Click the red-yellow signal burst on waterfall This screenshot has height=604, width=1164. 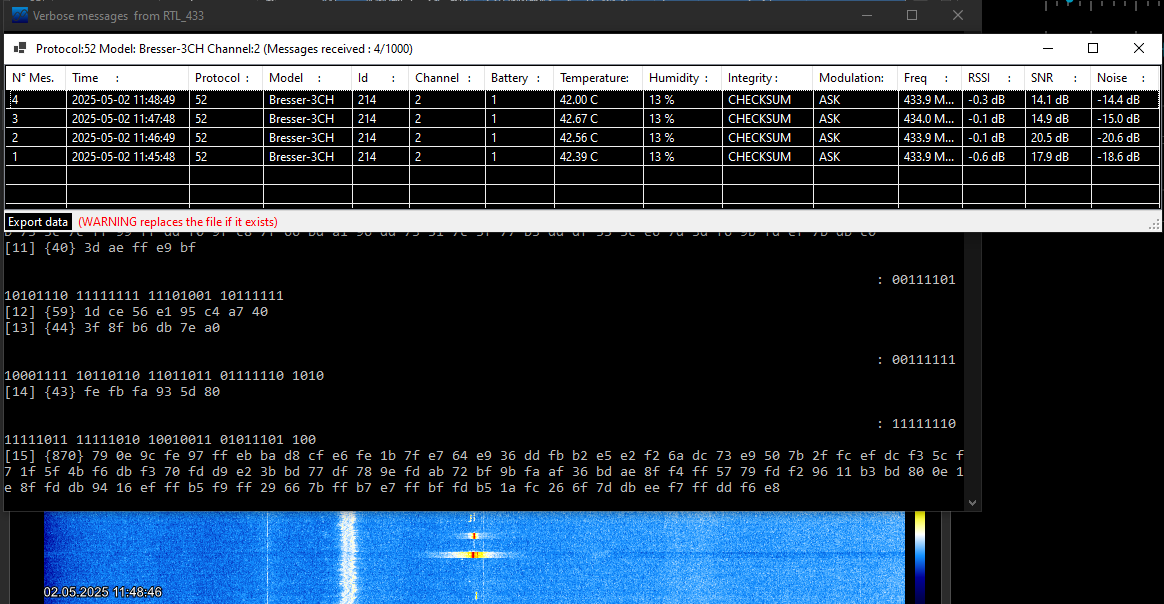point(473,554)
